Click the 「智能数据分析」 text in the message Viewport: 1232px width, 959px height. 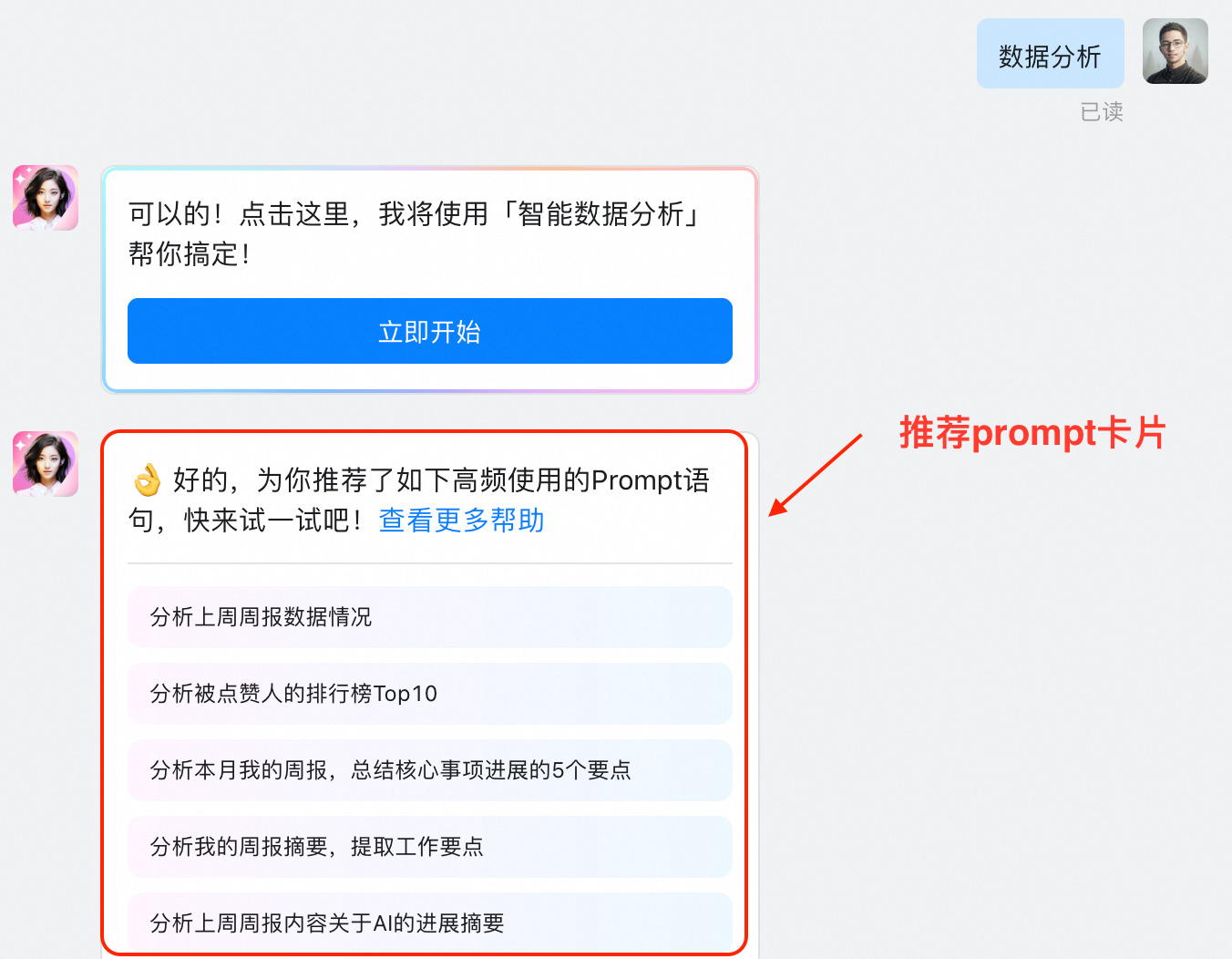coord(601,214)
